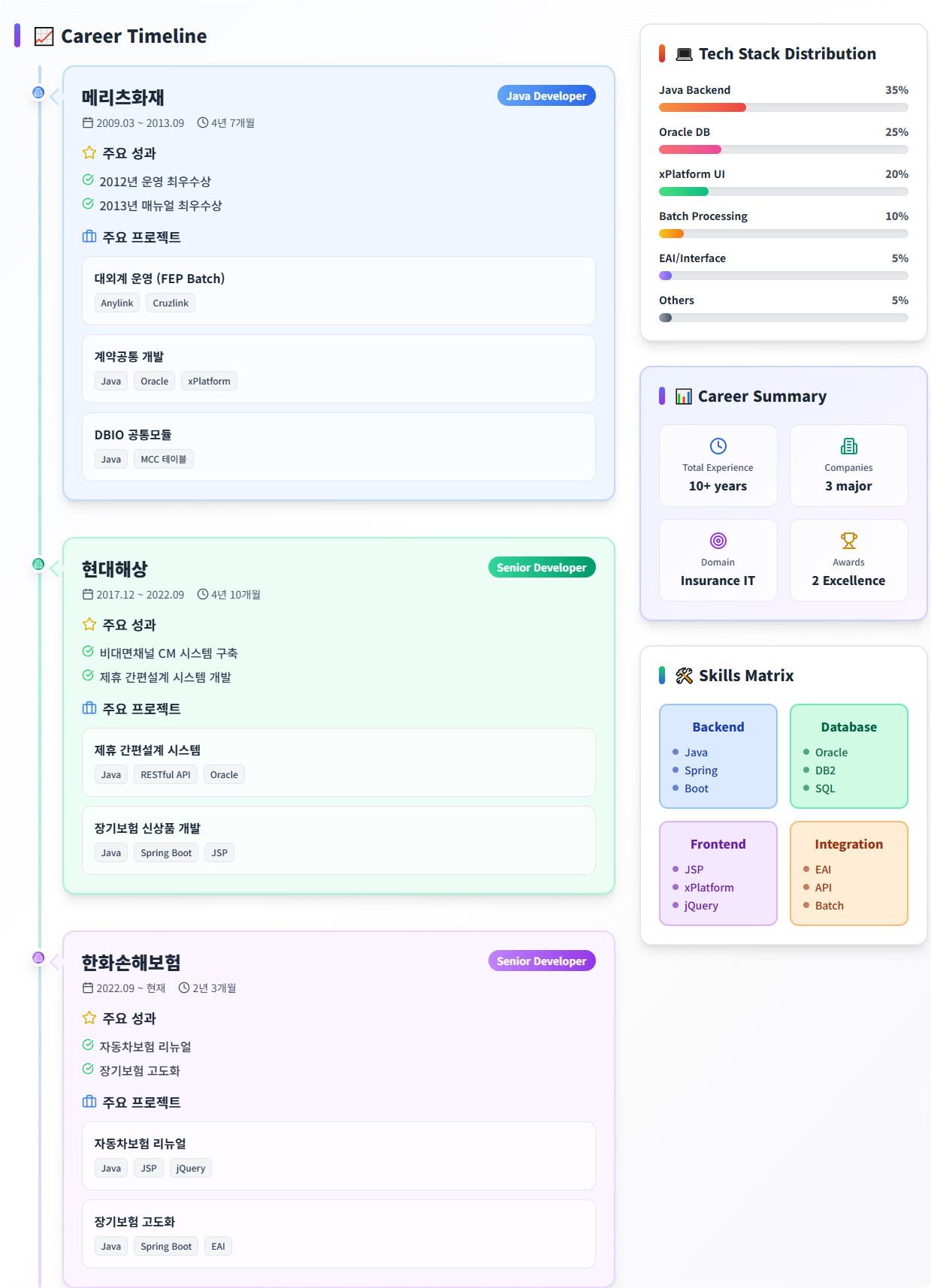Screen dimensions: 931x1288
Task: Click the RESTful API tag
Action: [x=165, y=775]
